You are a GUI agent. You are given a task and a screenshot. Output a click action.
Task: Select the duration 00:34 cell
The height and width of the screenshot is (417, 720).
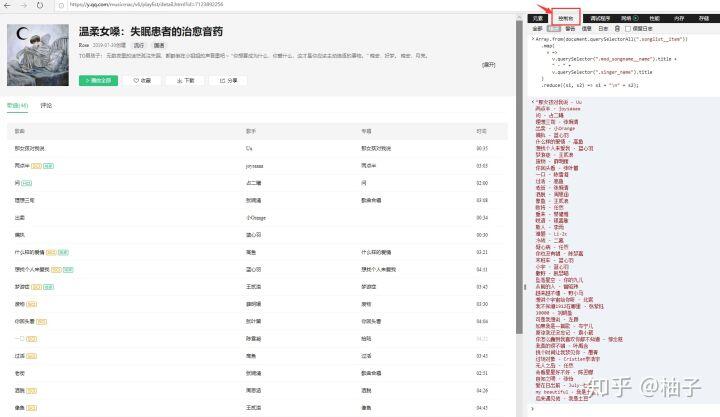[x=482, y=218]
